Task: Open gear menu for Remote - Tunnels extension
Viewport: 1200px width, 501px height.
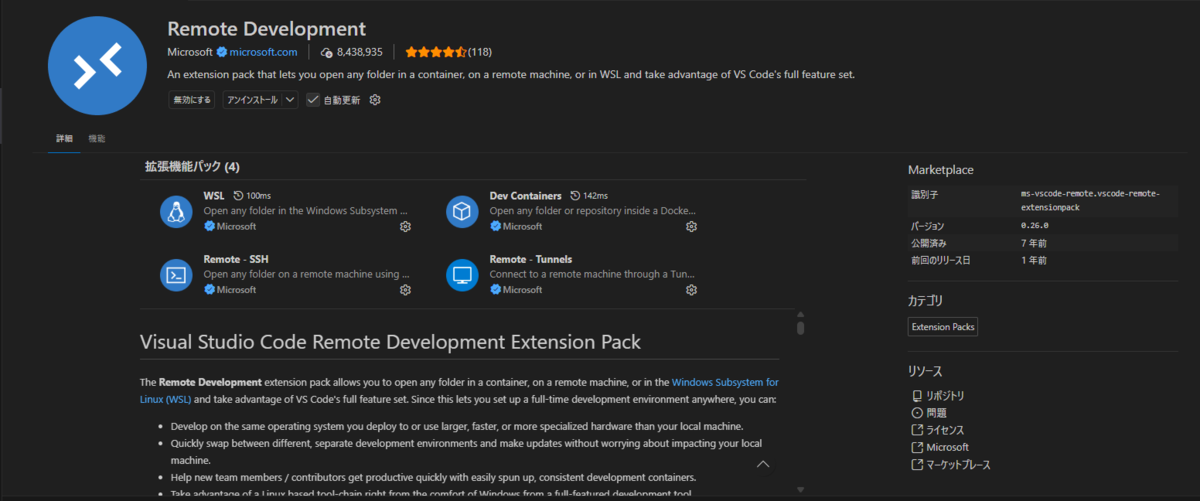Action: pyautogui.click(x=691, y=290)
